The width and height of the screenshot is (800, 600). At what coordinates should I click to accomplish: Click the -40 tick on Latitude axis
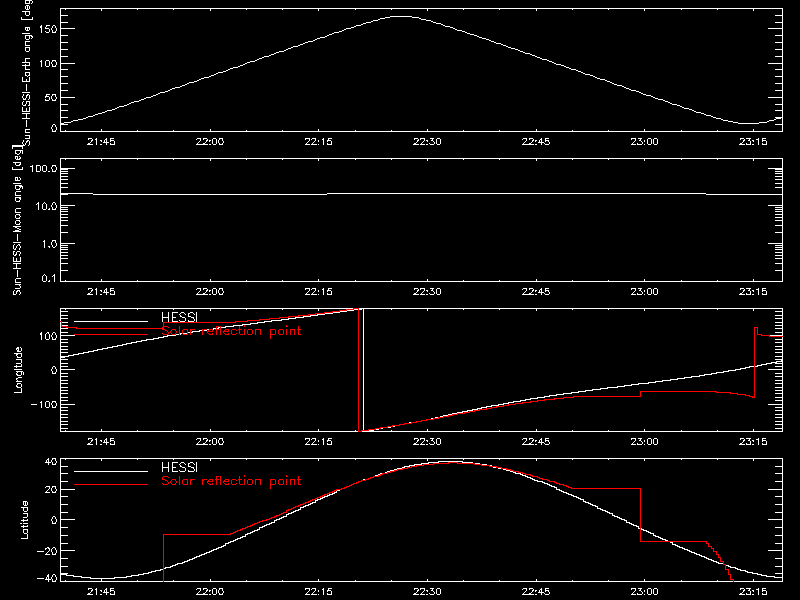click(48, 578)
